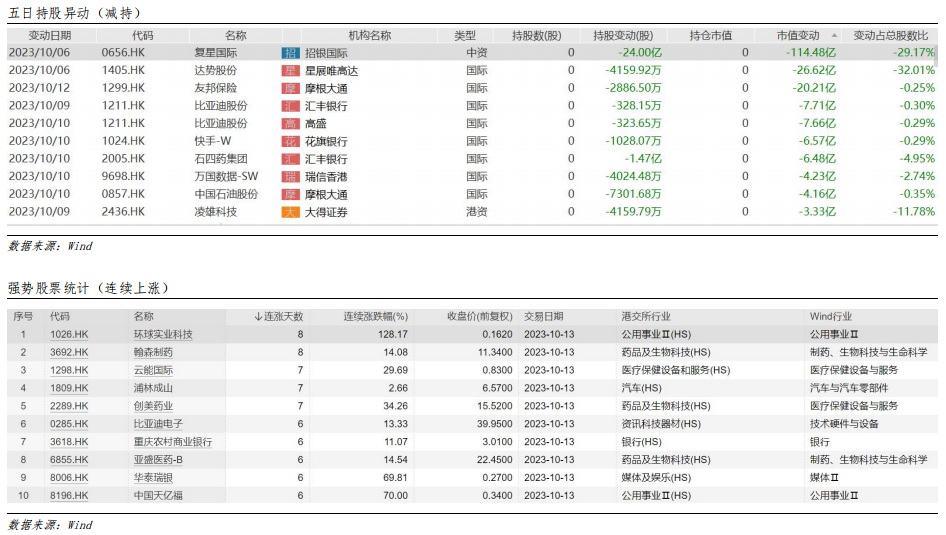
Task: Sort by the ↓连涨天数 column header
Action: (x=279, y=317)
